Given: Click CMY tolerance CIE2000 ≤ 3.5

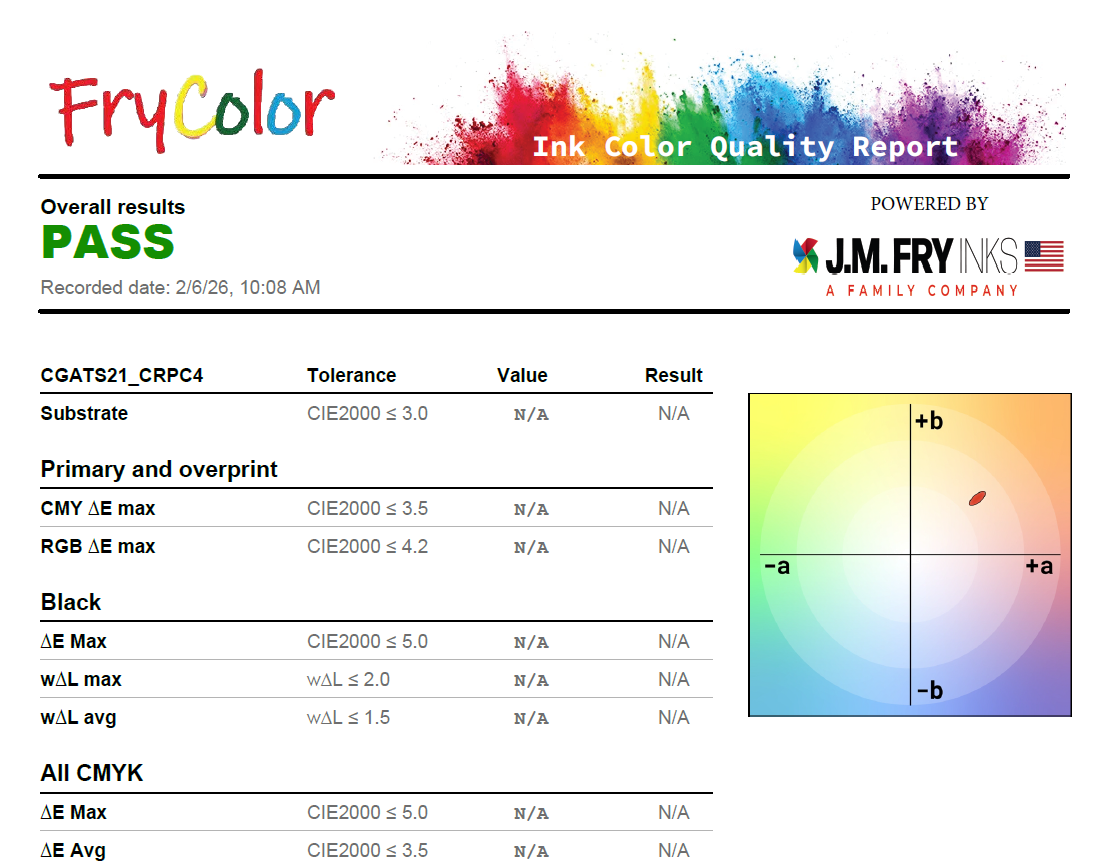Looking at the screenshot, I should click(367, 509).
